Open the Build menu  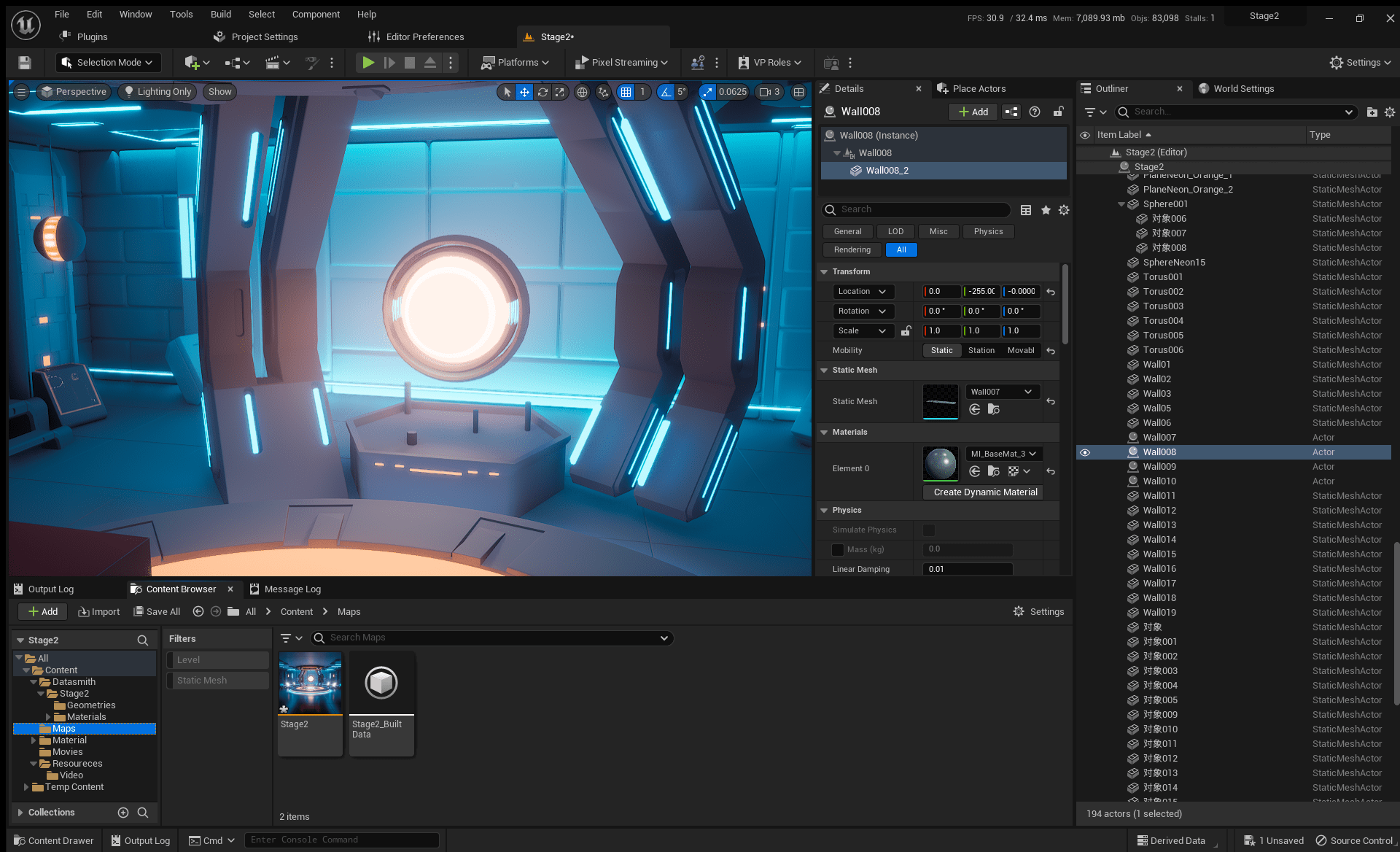pos(220,14)
